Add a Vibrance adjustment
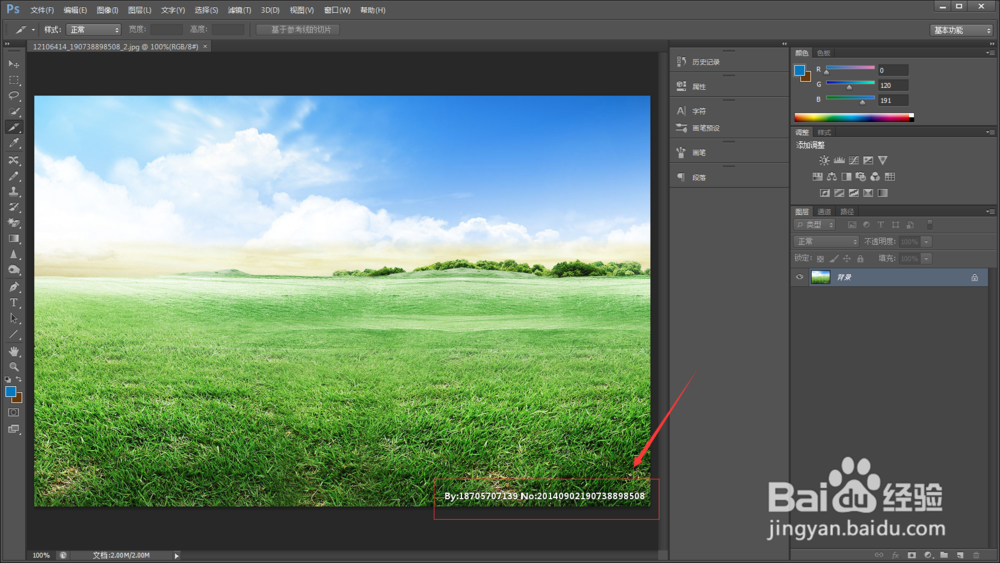Image resolution: width=1000 pixels, height=563 pixels. tap(883, 161)
